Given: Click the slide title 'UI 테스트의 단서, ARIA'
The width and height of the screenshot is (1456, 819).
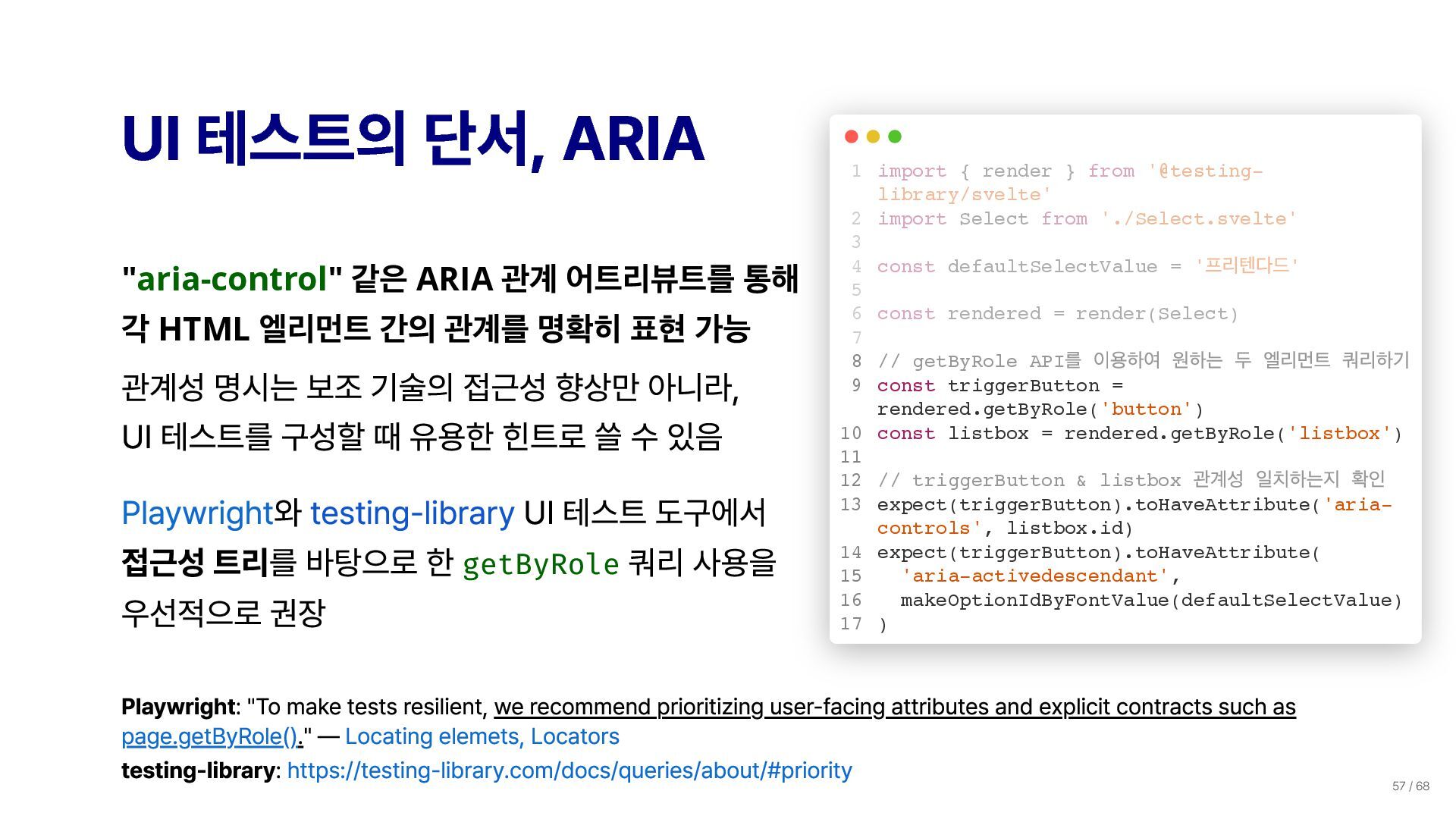Looking at the screenshot, I should coord(413,139).
